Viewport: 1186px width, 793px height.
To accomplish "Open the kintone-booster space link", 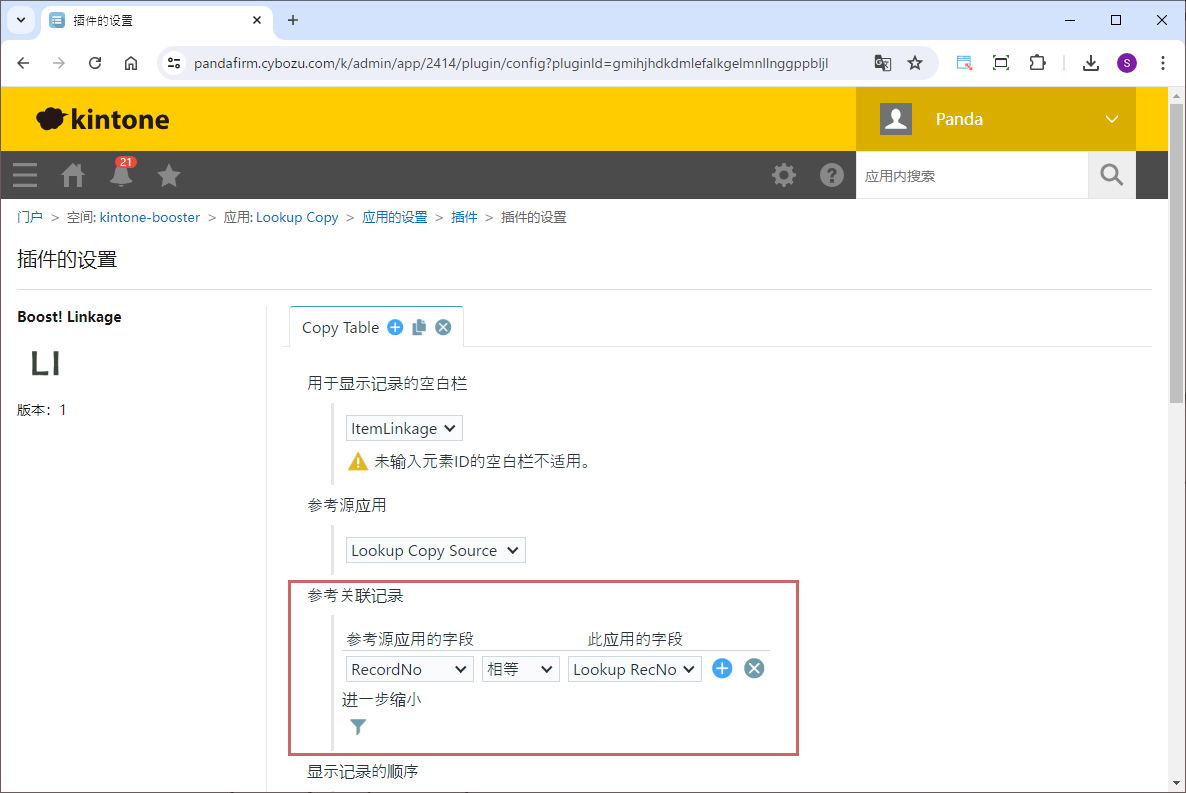I will coord(150,217).
